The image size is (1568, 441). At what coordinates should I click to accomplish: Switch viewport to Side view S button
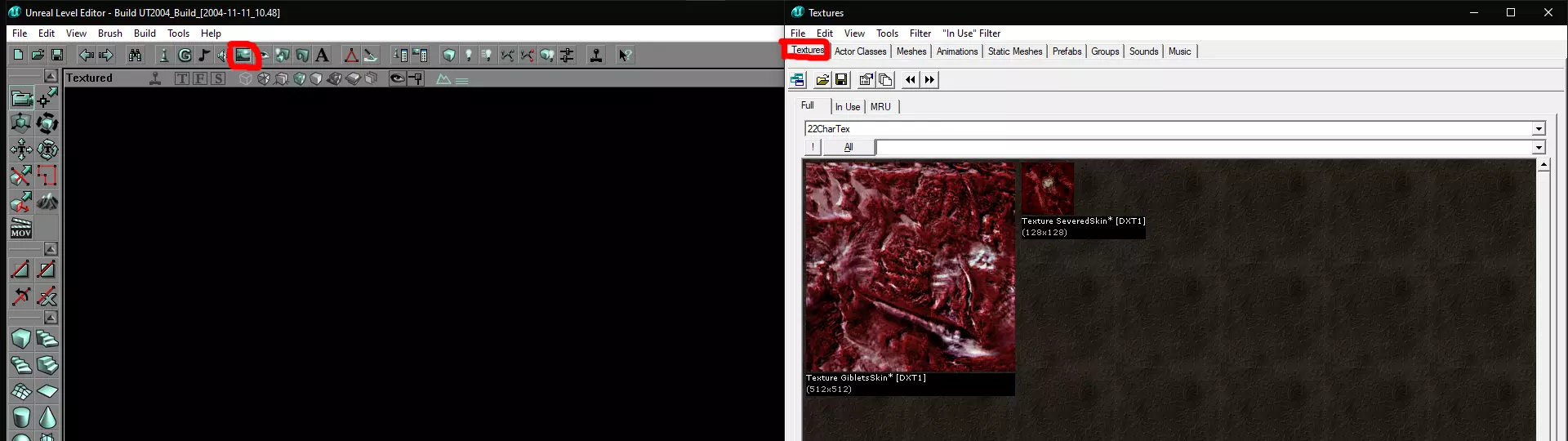pos(218,78)
